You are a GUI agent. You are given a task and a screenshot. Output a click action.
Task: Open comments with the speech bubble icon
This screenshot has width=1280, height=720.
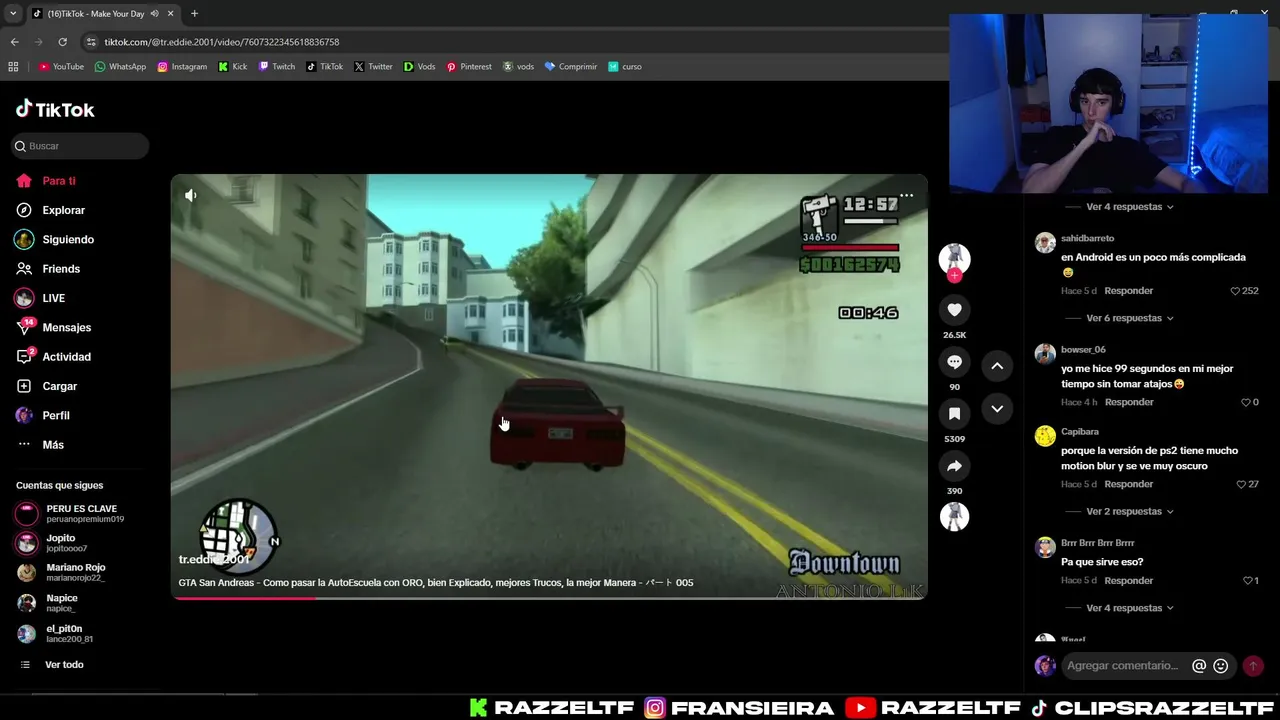click(954, 362)
